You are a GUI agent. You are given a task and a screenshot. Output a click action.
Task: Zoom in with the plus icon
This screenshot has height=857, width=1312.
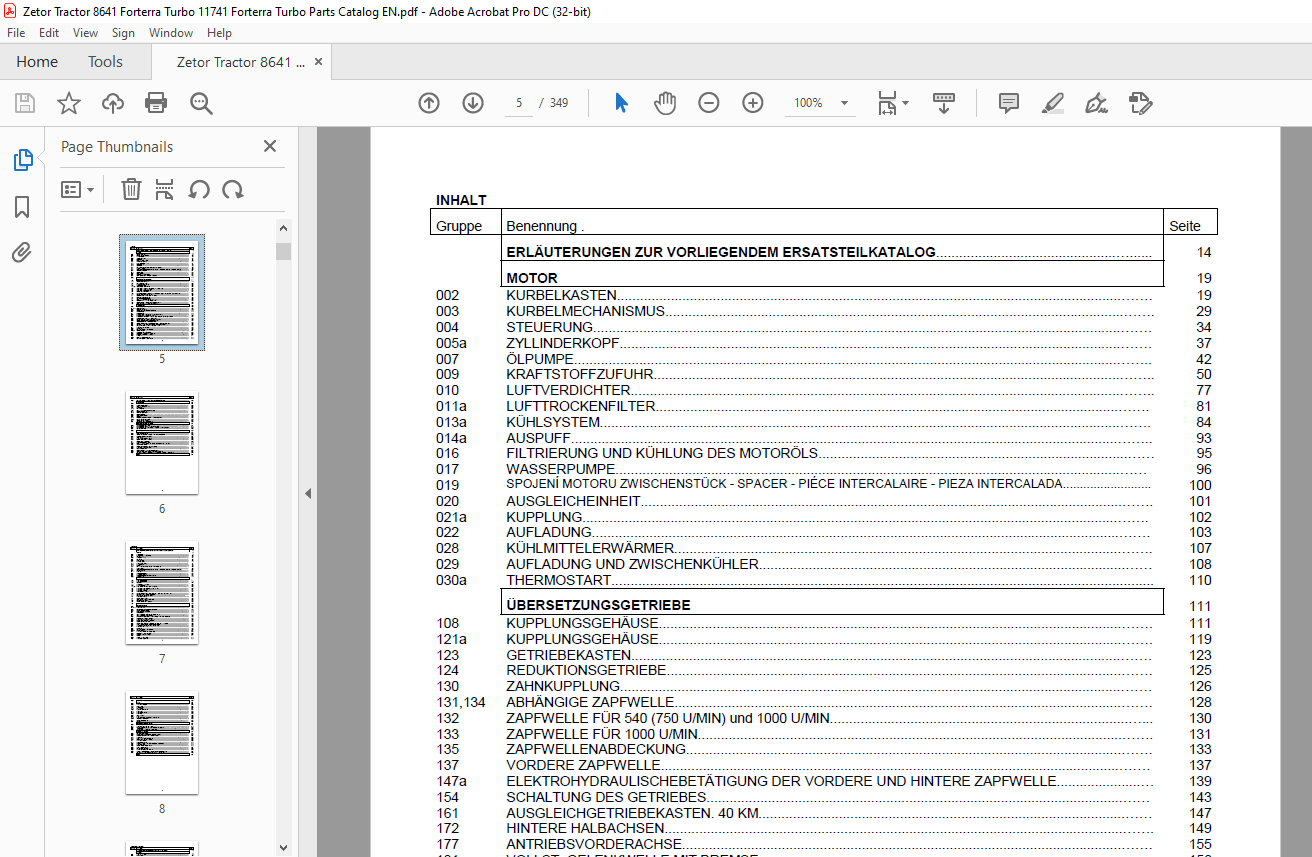(753, 103)
